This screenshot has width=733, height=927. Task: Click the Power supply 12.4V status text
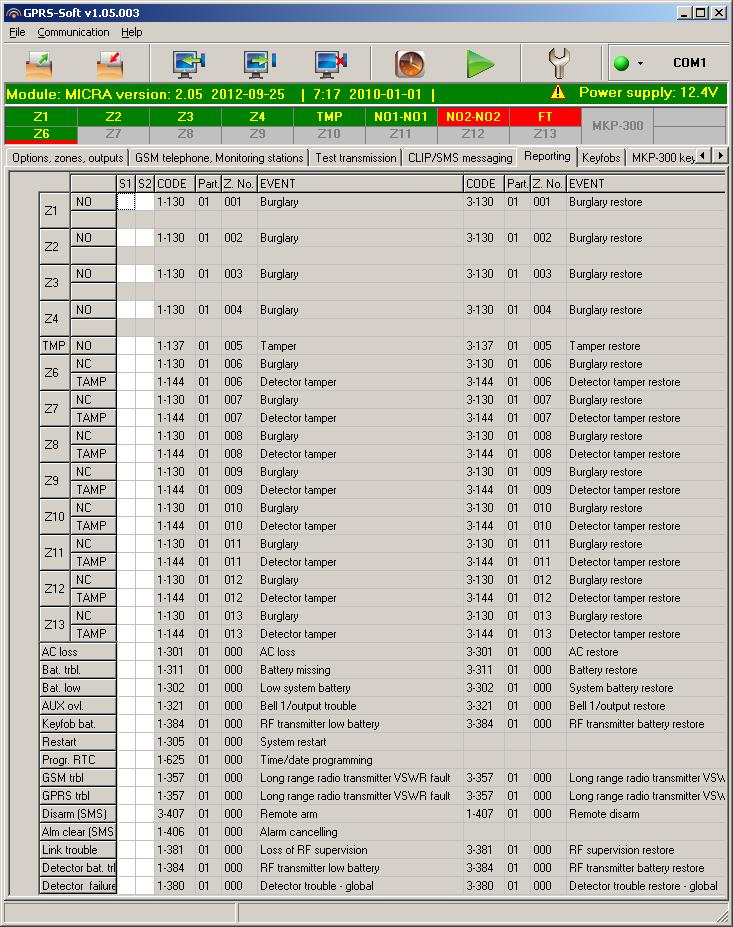click(648, 92)
